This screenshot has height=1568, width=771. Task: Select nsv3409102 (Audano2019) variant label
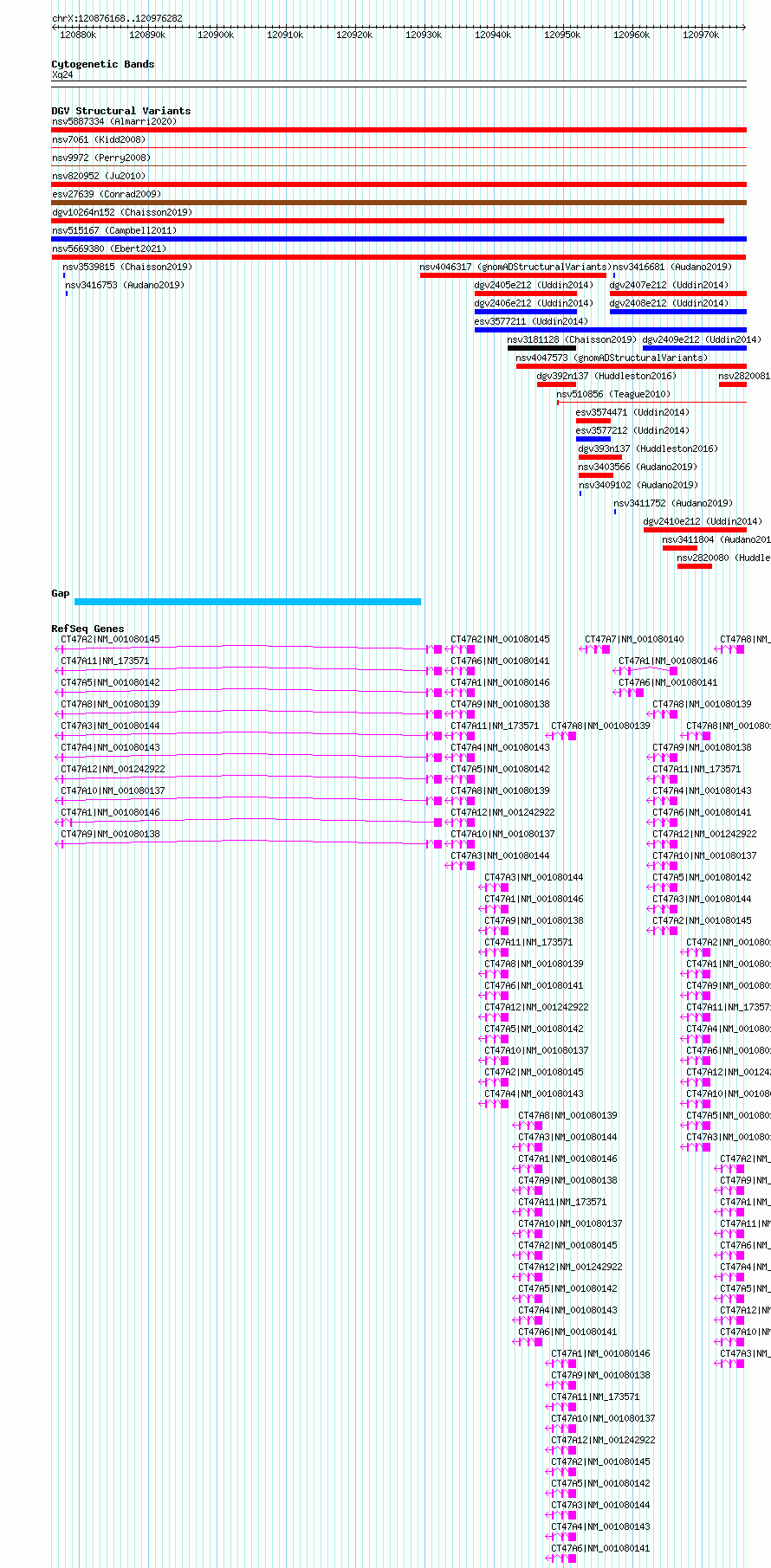(x=638, y=486)
